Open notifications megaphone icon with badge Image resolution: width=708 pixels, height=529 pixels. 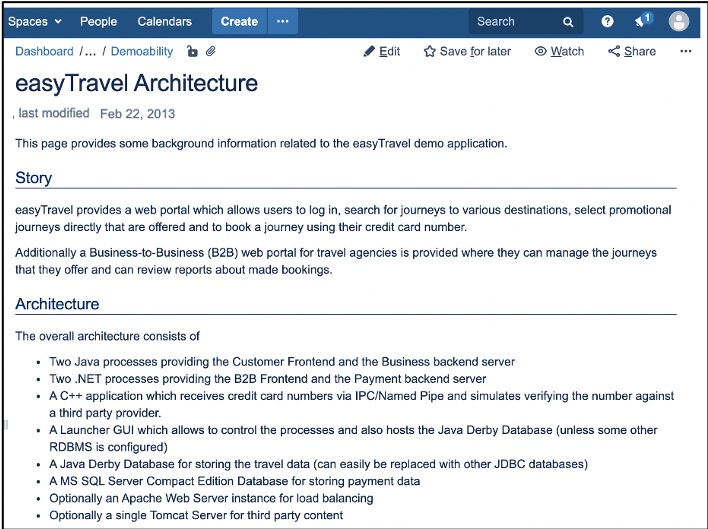tap(643, 20)
